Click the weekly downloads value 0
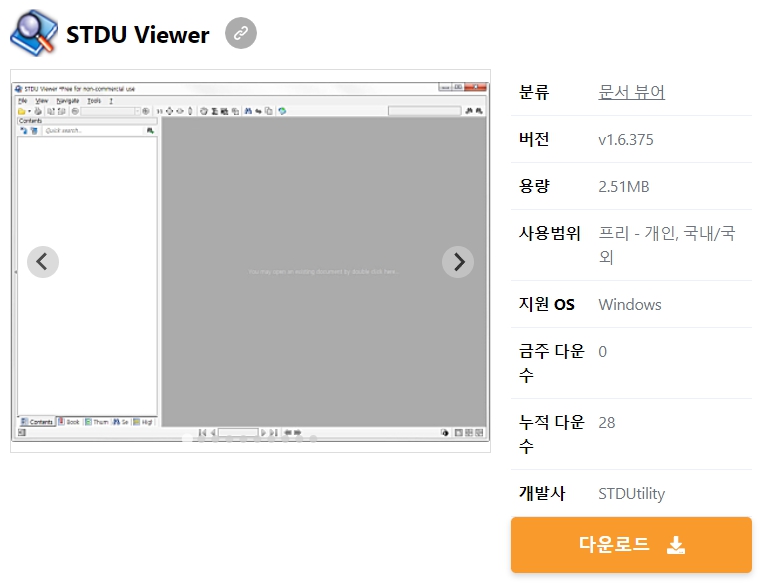 click(x=602, y=351)
